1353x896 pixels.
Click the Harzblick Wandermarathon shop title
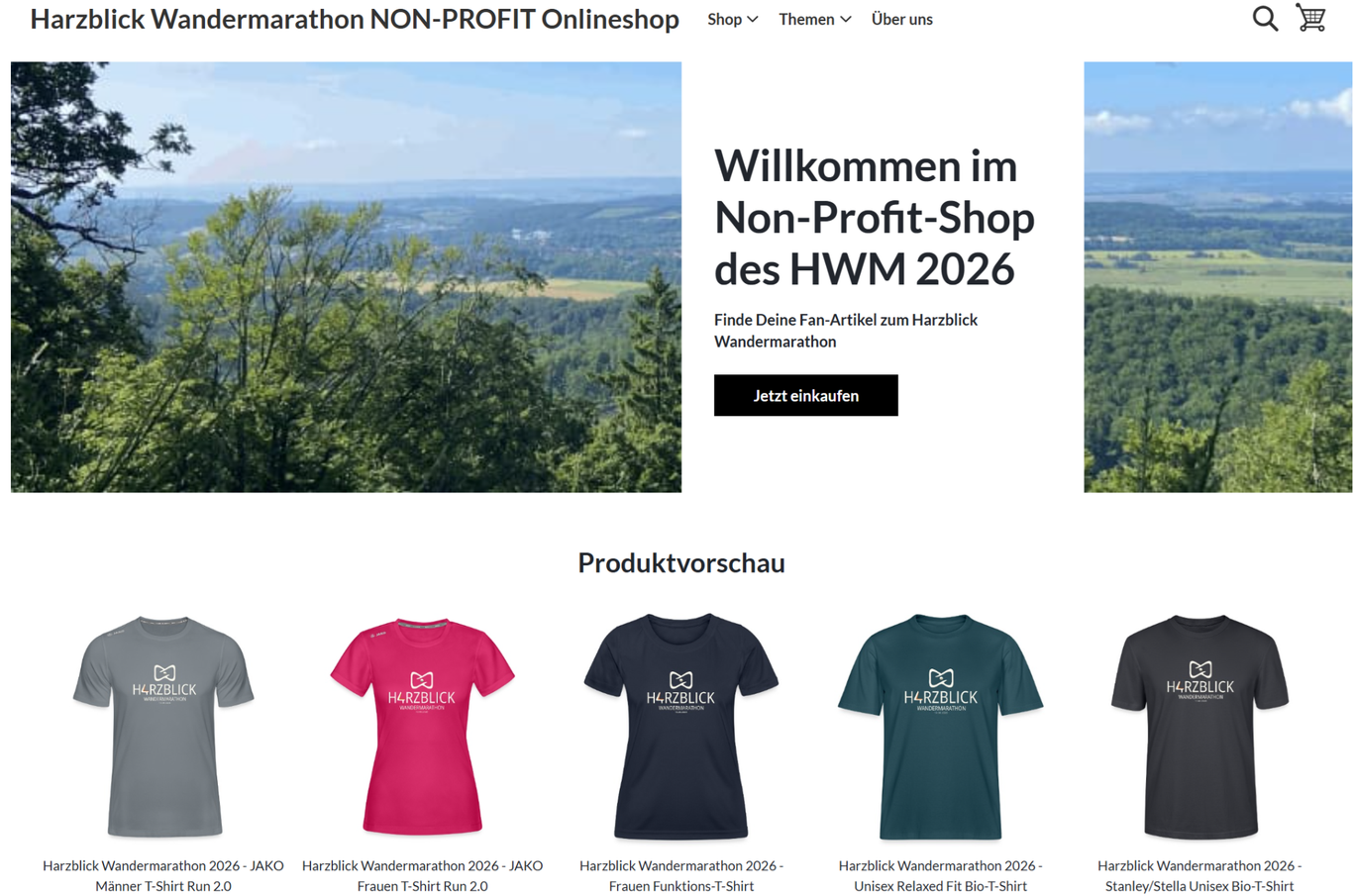coord(355,19)
